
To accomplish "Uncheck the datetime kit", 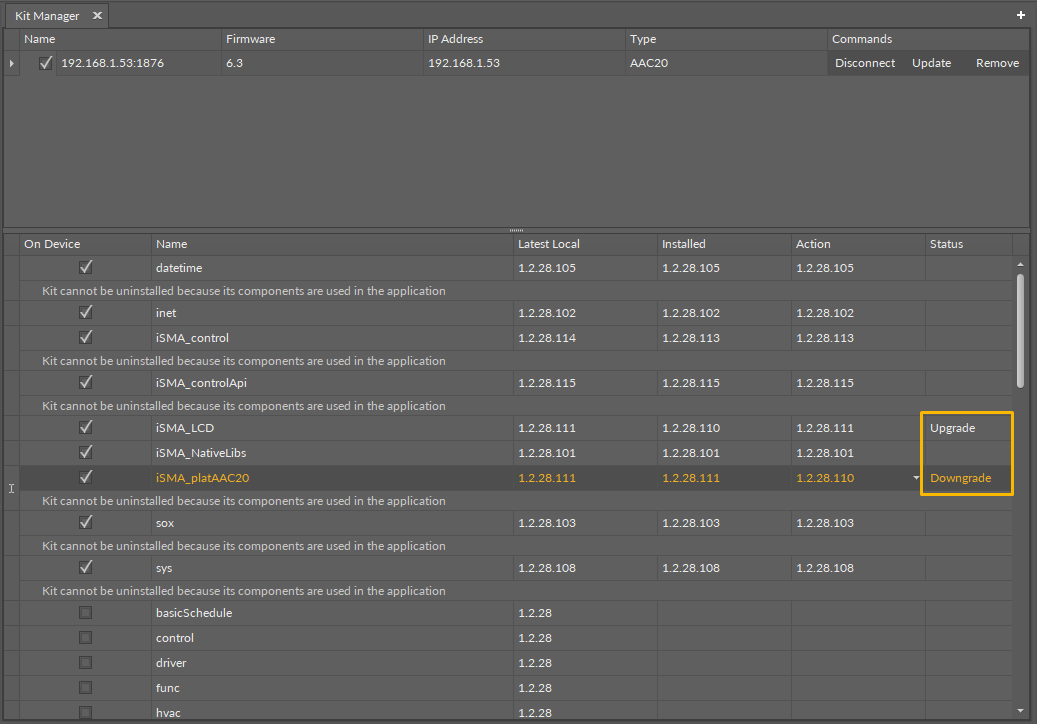I will point(85,266).
